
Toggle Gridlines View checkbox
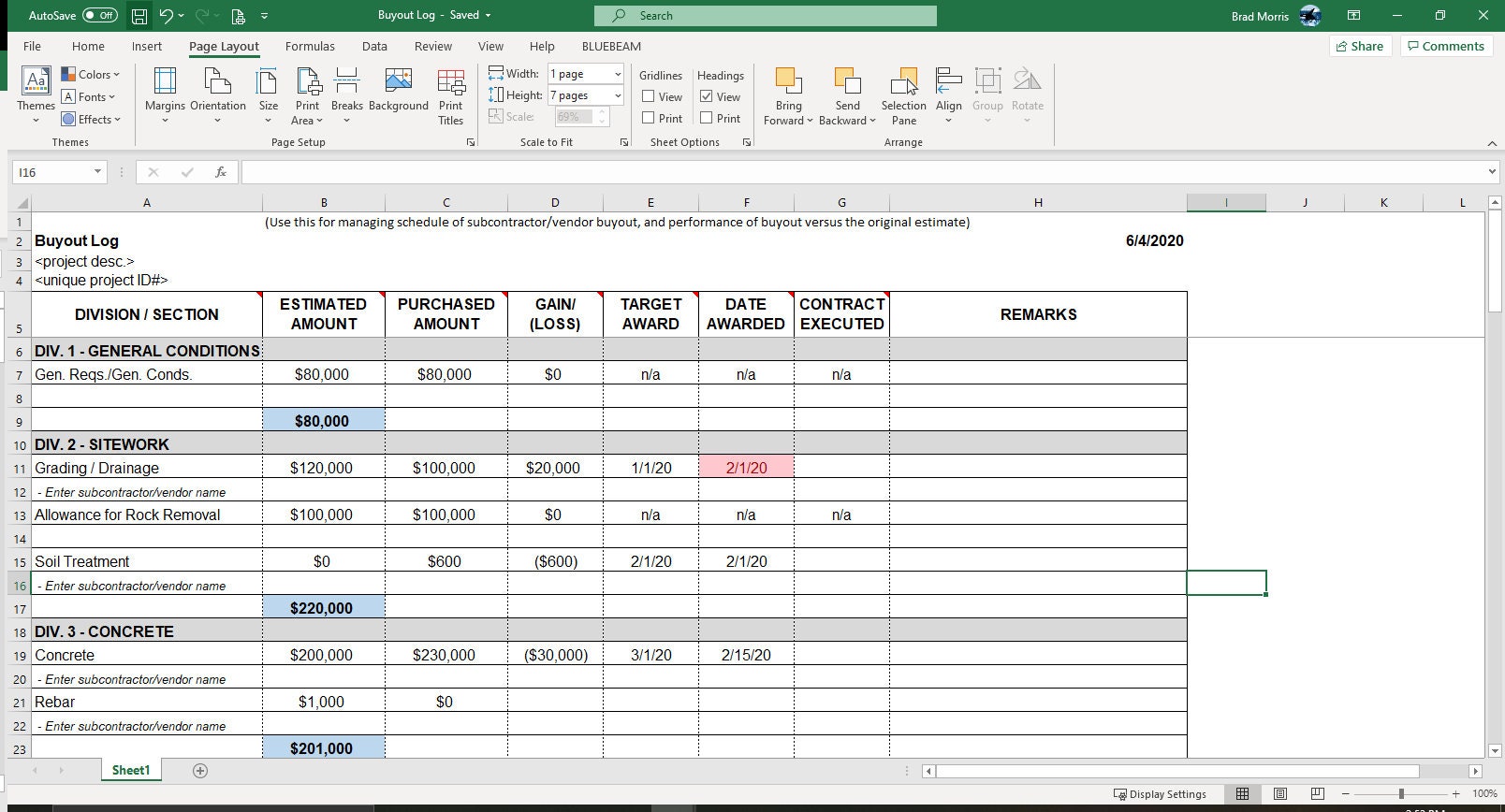[648, 96]
